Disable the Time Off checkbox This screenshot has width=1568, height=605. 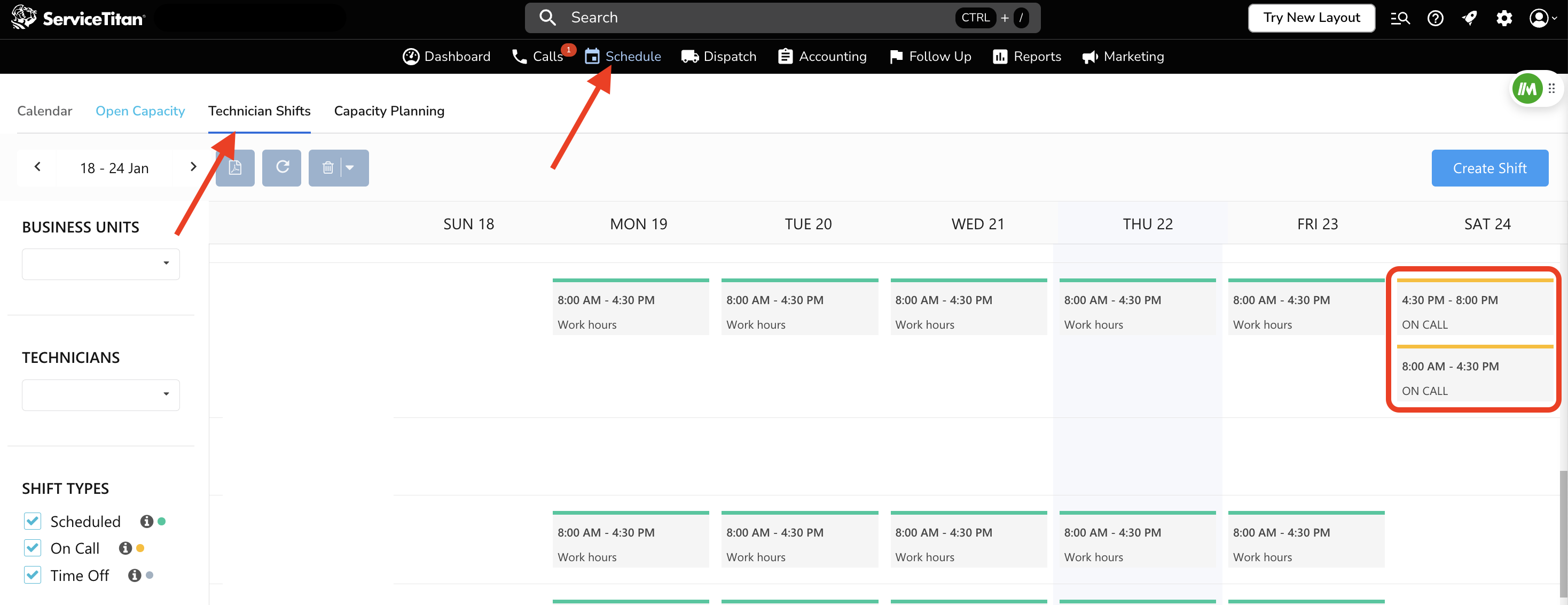[33, 575]
